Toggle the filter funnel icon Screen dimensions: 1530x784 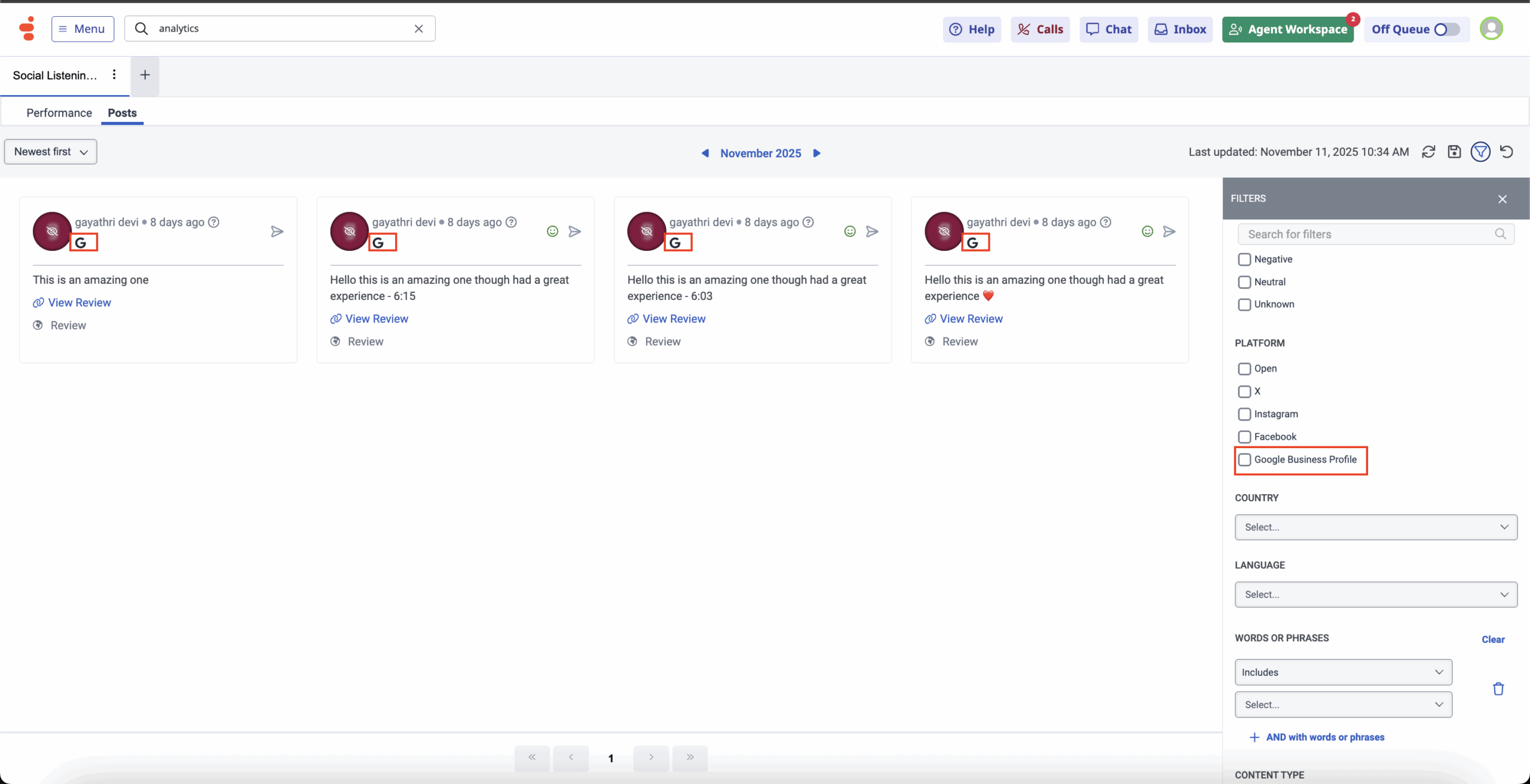1480,152
